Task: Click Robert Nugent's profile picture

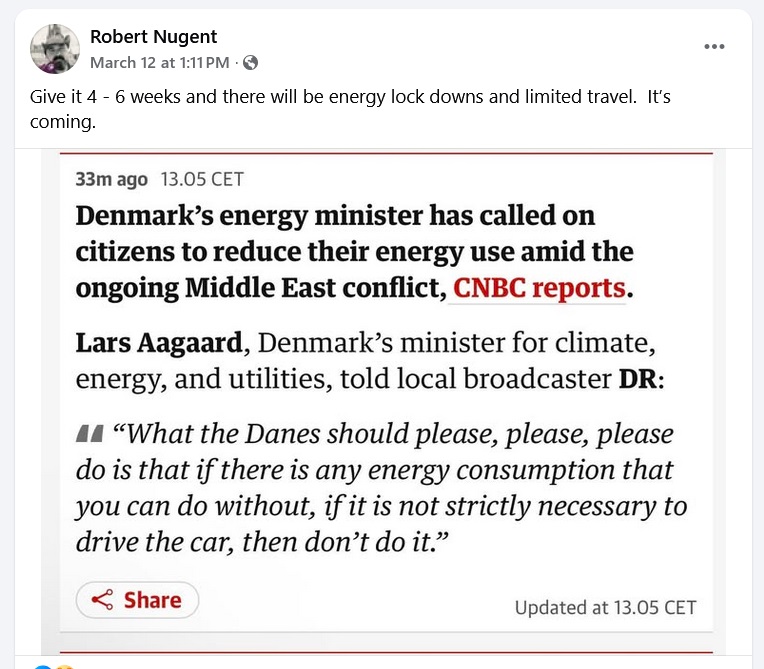Action: 55,49
